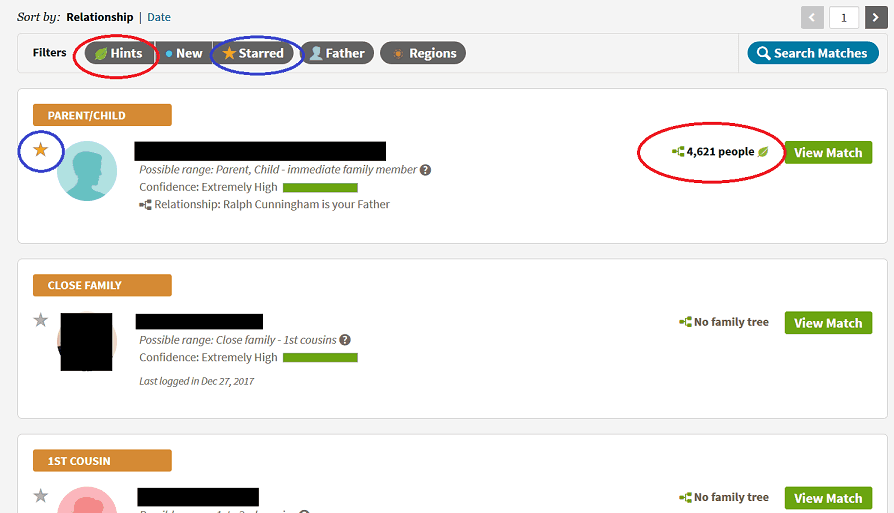The image size is (894, 513).
Task: Filter matches by New
Action: (x=184, y=53)
